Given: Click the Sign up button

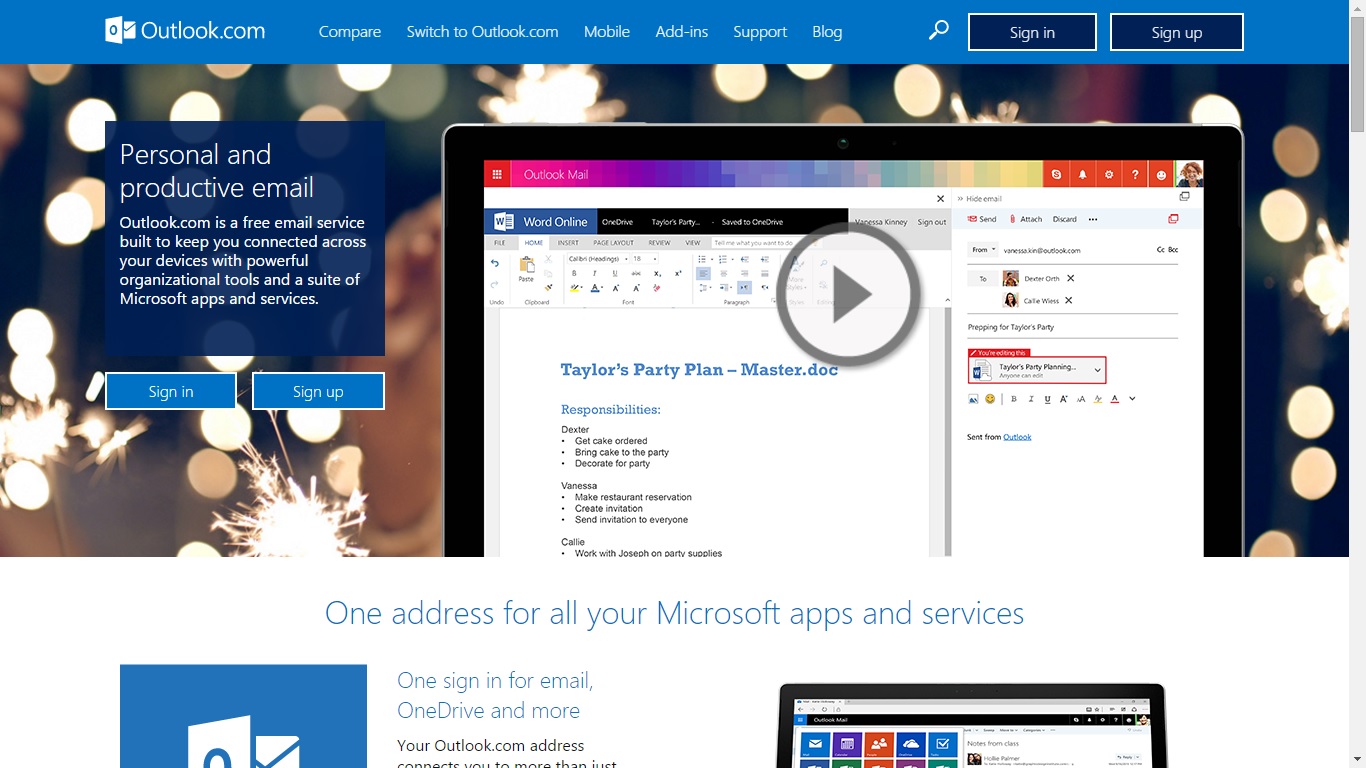Looking at the screenshot, I should pyautogui.click(x=1177, y=31).
